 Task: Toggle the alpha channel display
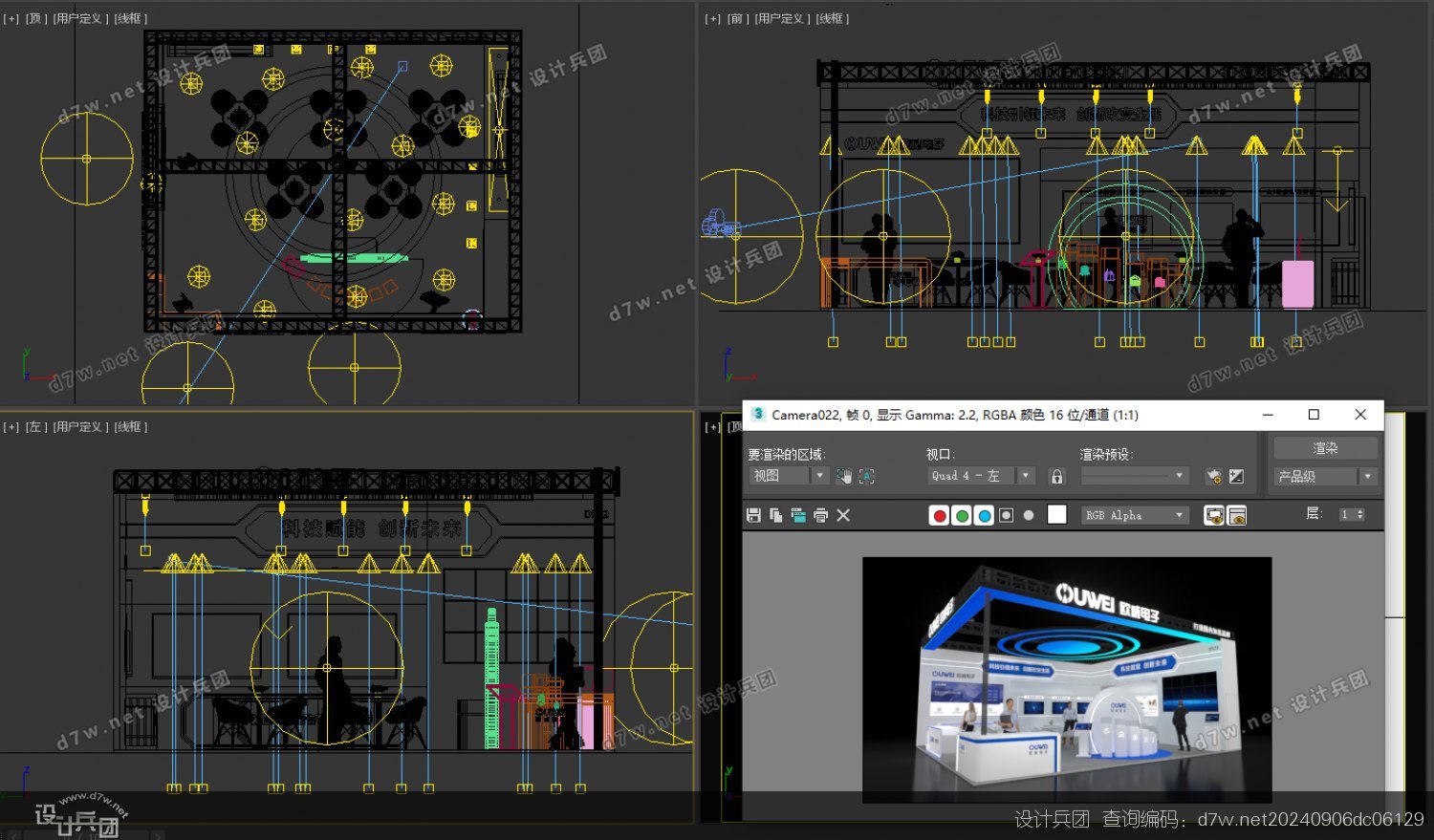1006,515
